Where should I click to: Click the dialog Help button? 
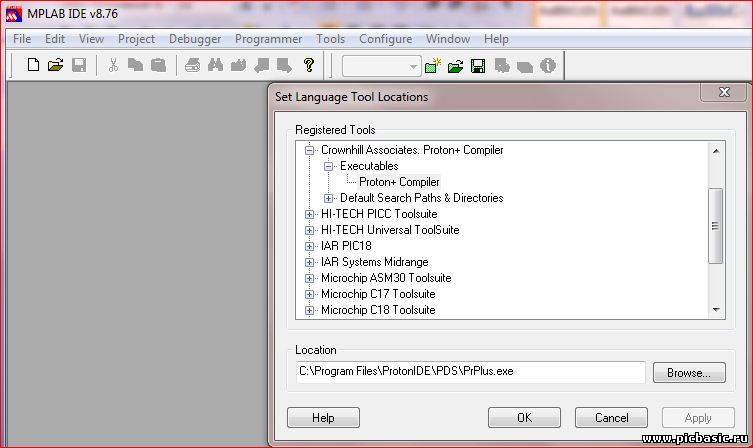(323, 418)
